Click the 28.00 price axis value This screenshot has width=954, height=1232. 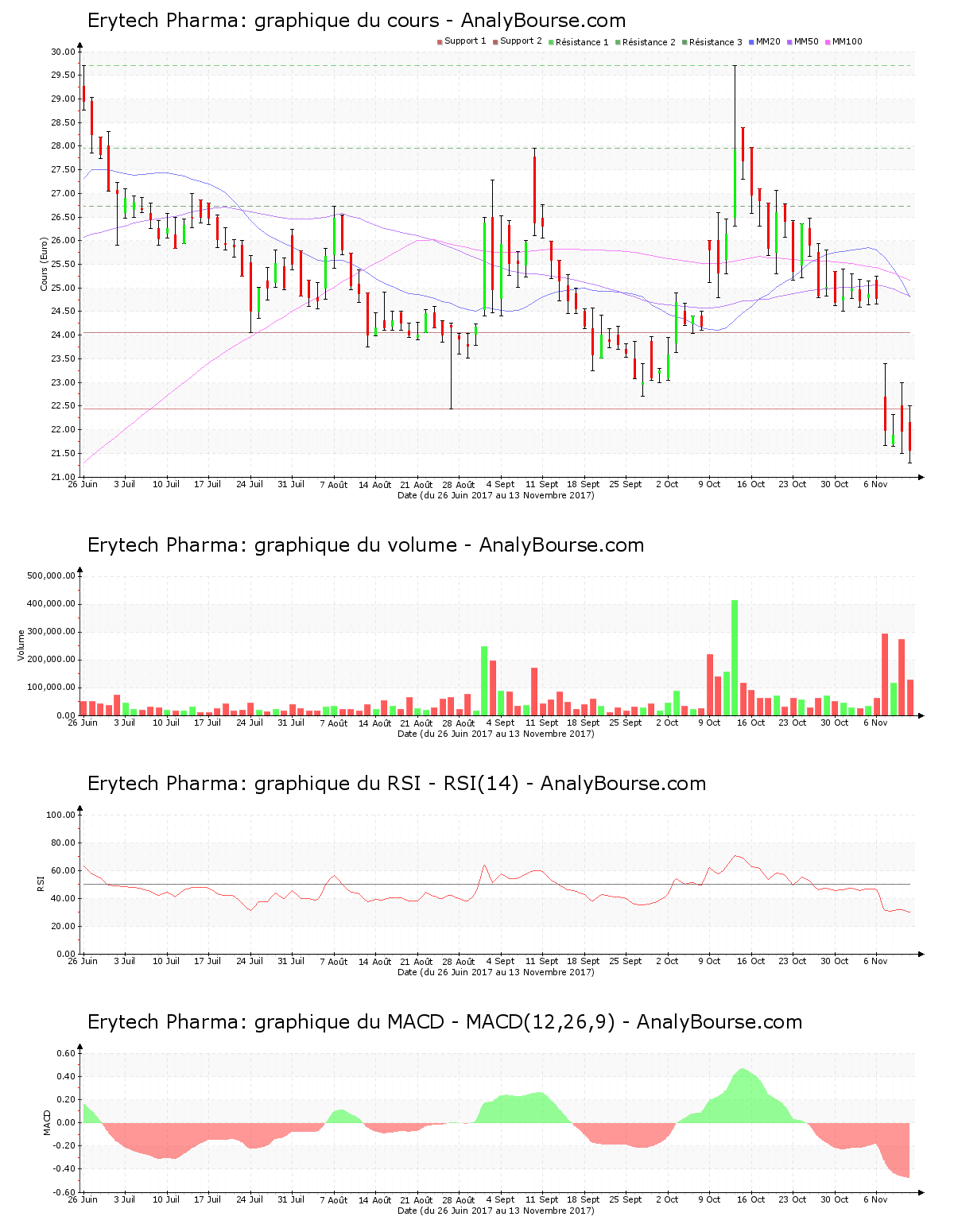tap(63, 146)
